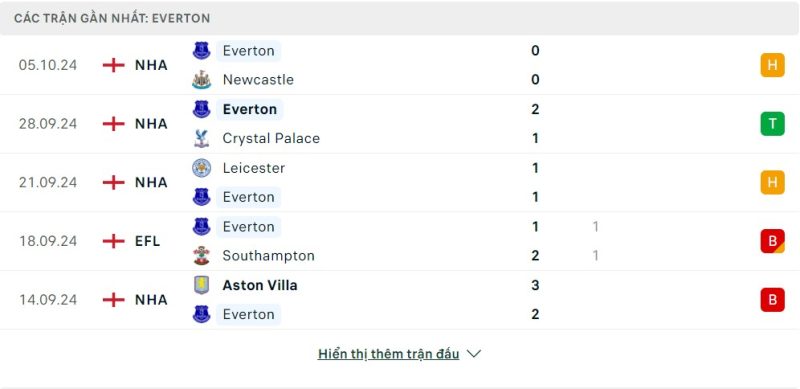The width and height of the screenshot is (800, 389).
Task: Select the EFL competition label on 18.09.24
Action: point(147,241)
